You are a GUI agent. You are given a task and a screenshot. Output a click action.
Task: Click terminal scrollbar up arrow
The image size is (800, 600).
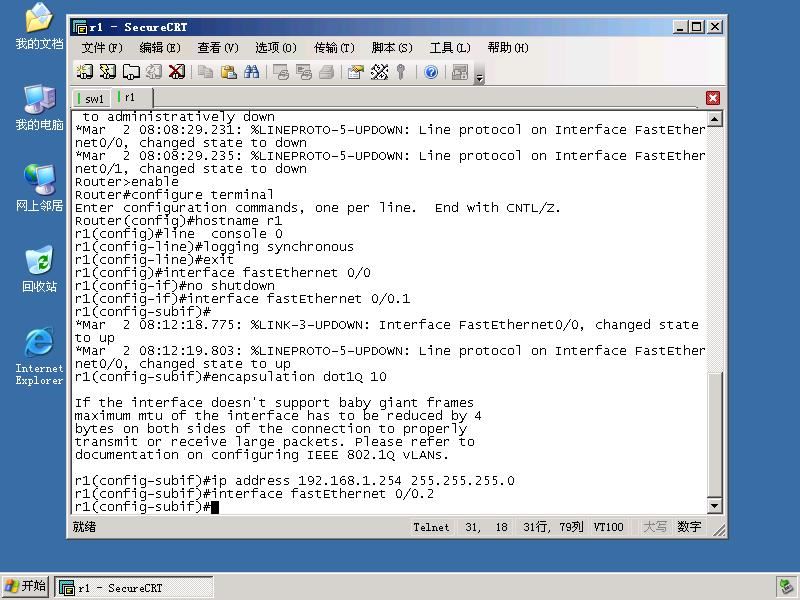pyautogui.click(x=715, y=119)
